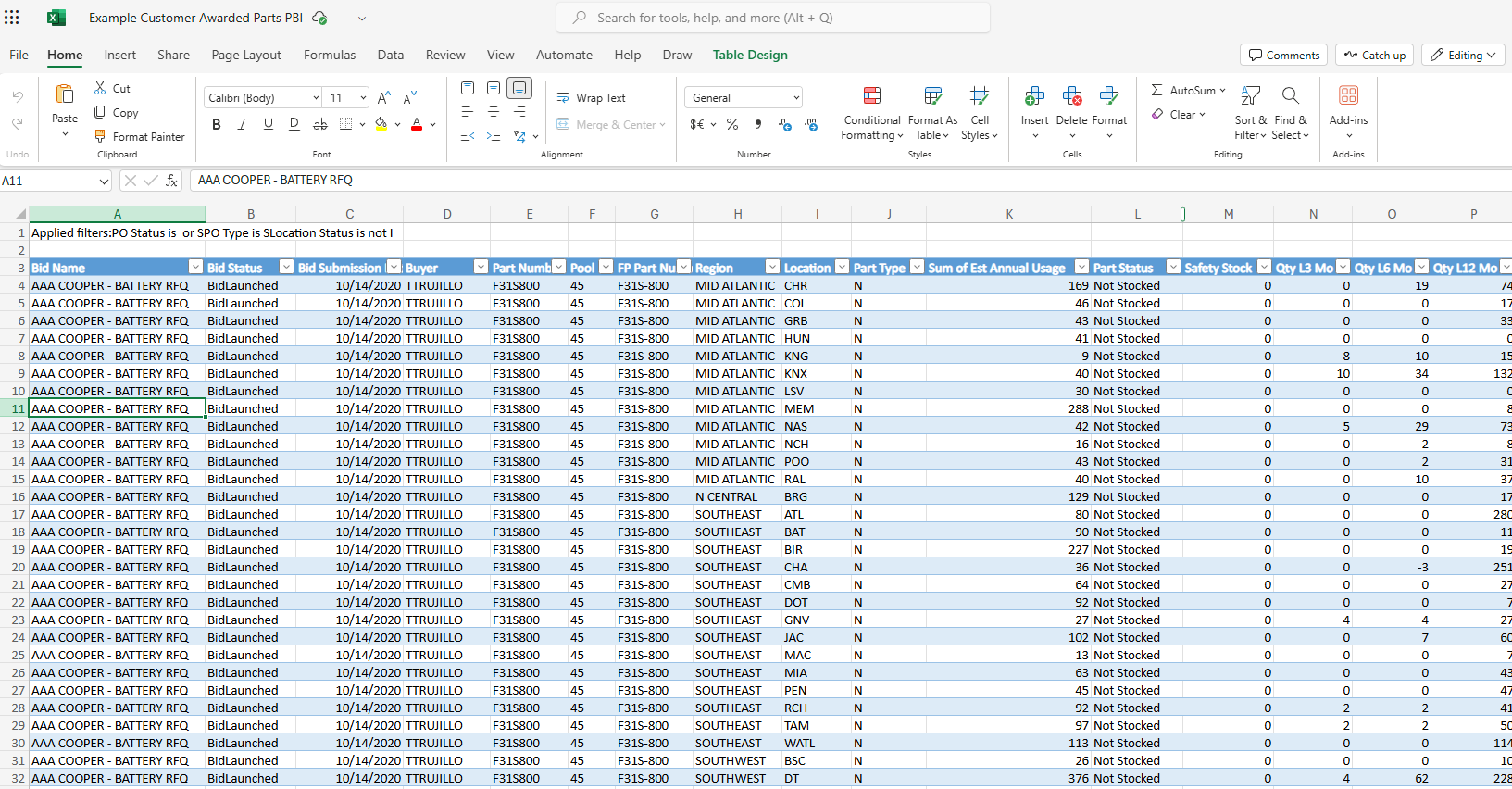
Task: Increase decimal places
Action: [785, 124]
